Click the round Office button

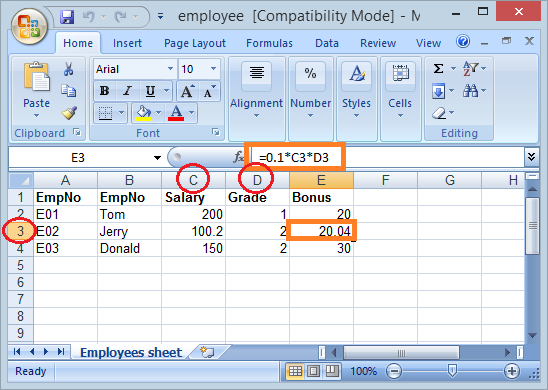tap(29, 26)
